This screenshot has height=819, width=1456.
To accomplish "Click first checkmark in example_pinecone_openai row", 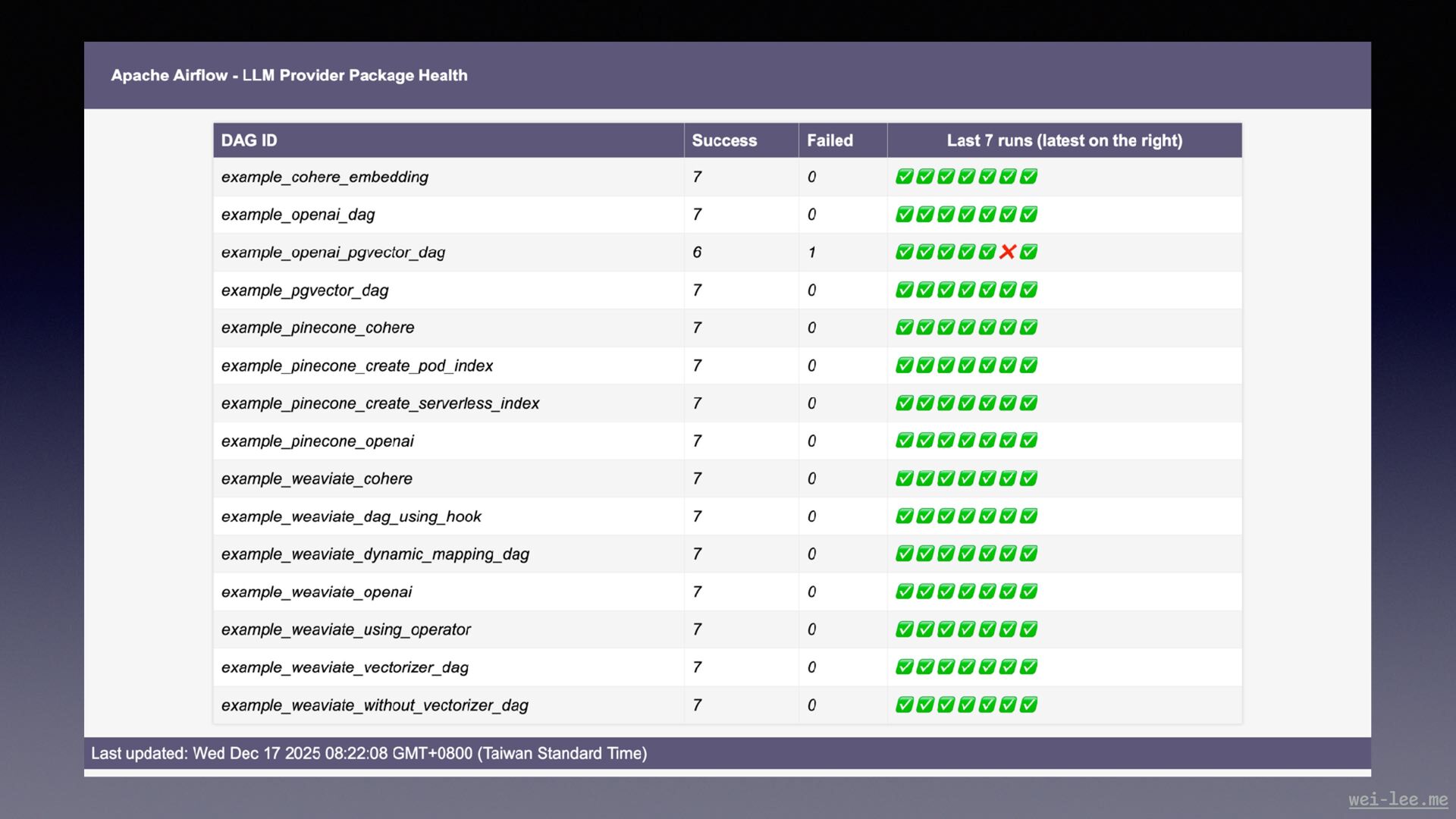I will (x=904, y=441).
